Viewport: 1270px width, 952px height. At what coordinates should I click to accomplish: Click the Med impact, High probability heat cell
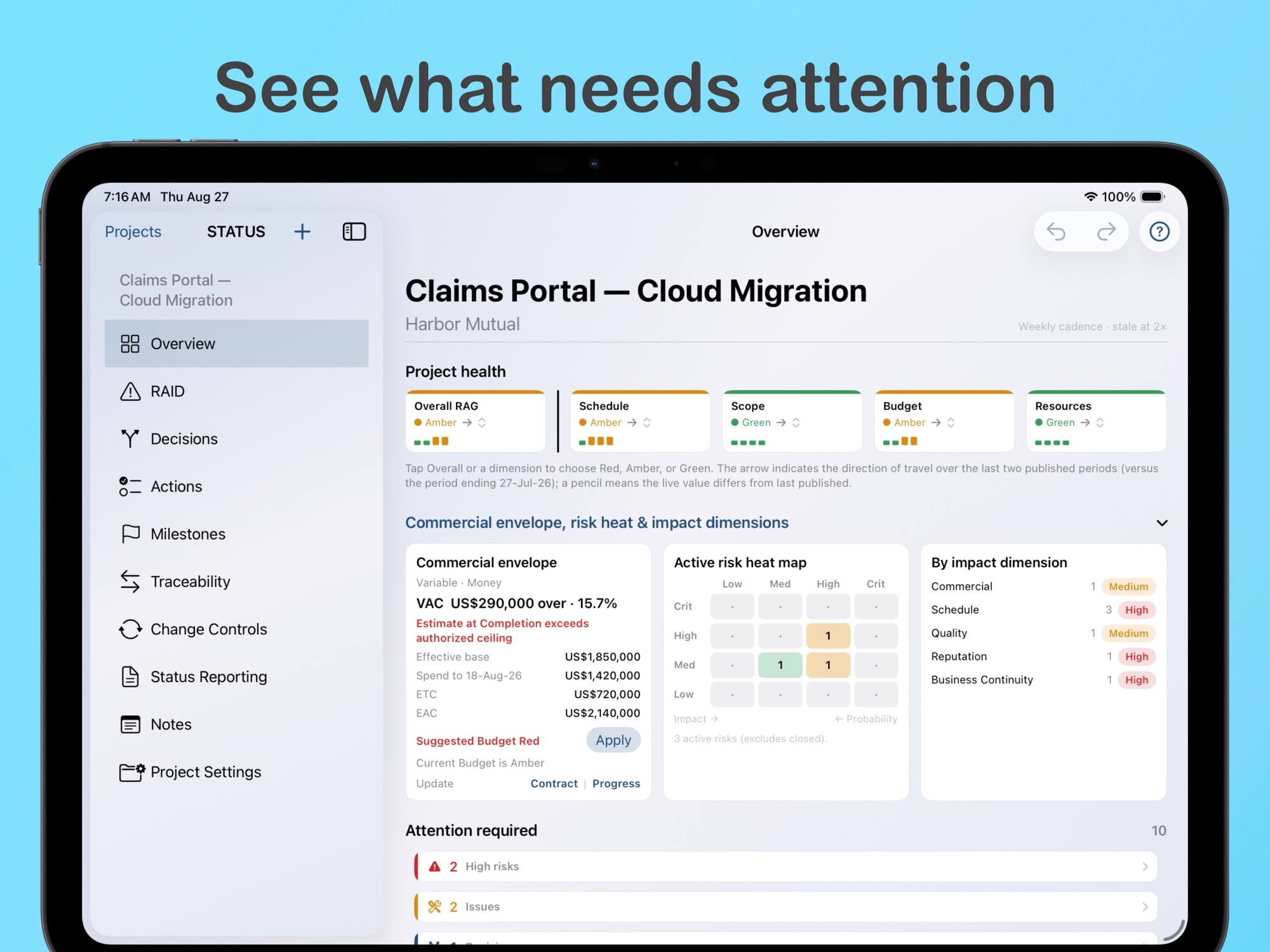click(828, 665)
